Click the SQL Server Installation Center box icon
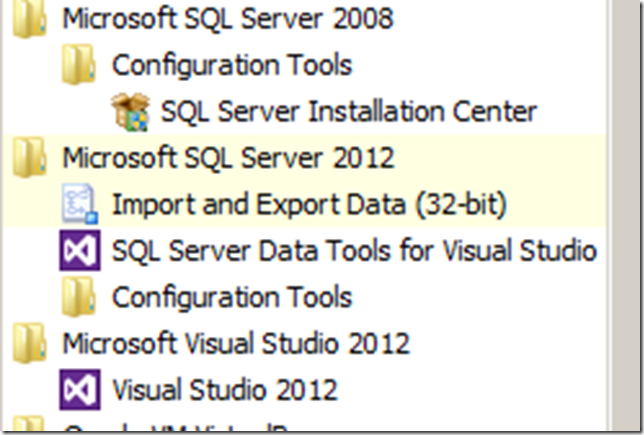The image size is (644, 435). coord(129,112)
